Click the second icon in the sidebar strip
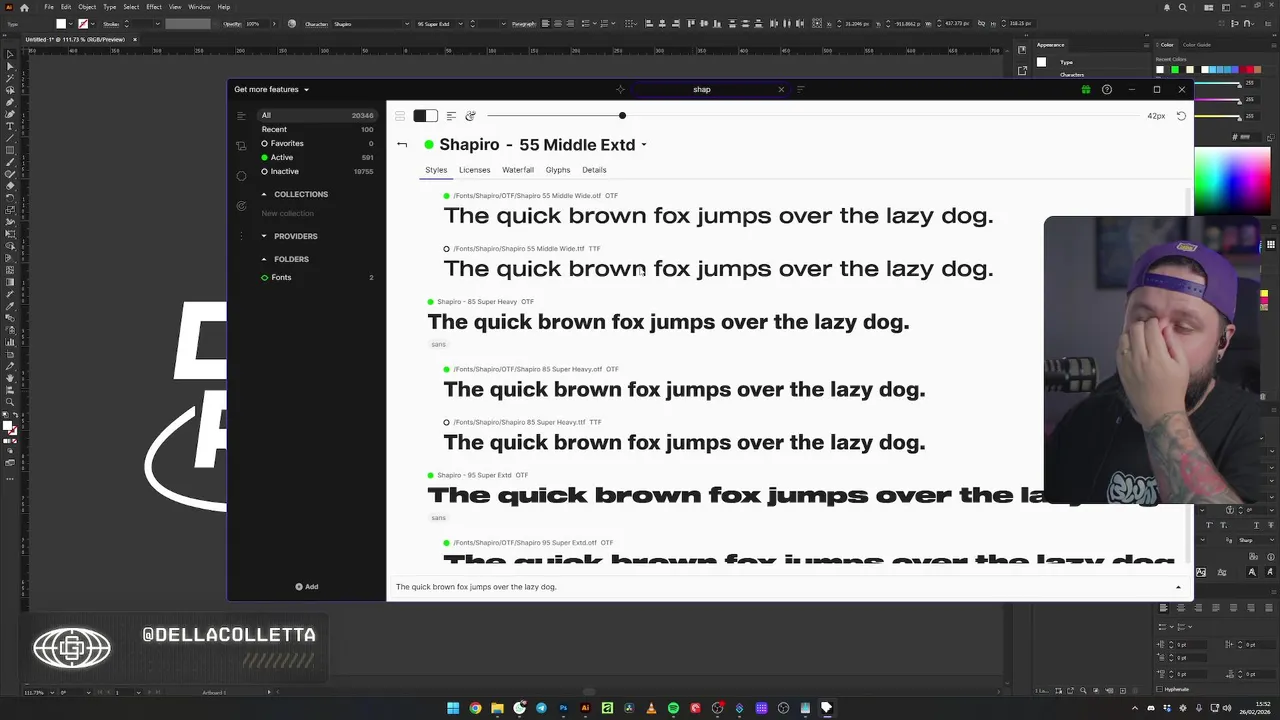Screen dimensions: 1280x720 point(241,146)
